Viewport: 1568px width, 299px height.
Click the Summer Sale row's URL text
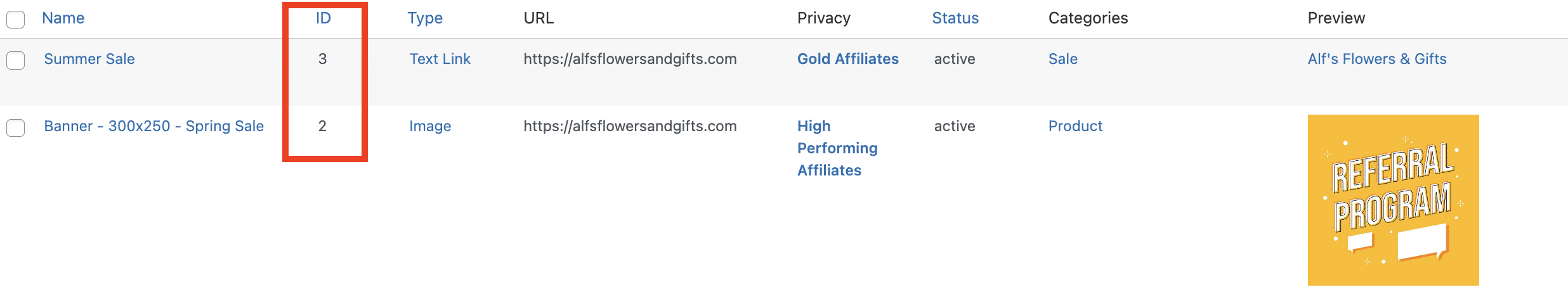[x=630, y=59]
